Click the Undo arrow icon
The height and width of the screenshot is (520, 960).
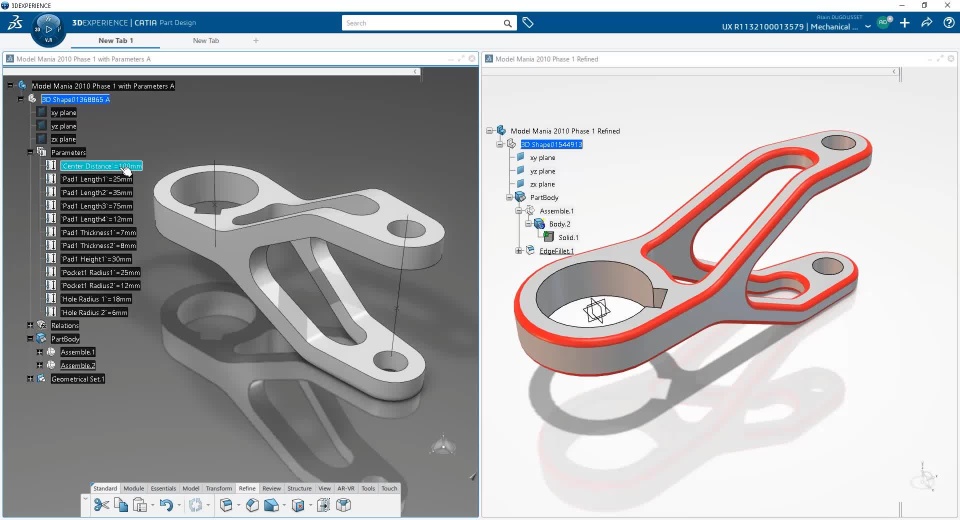pos(167,505)
